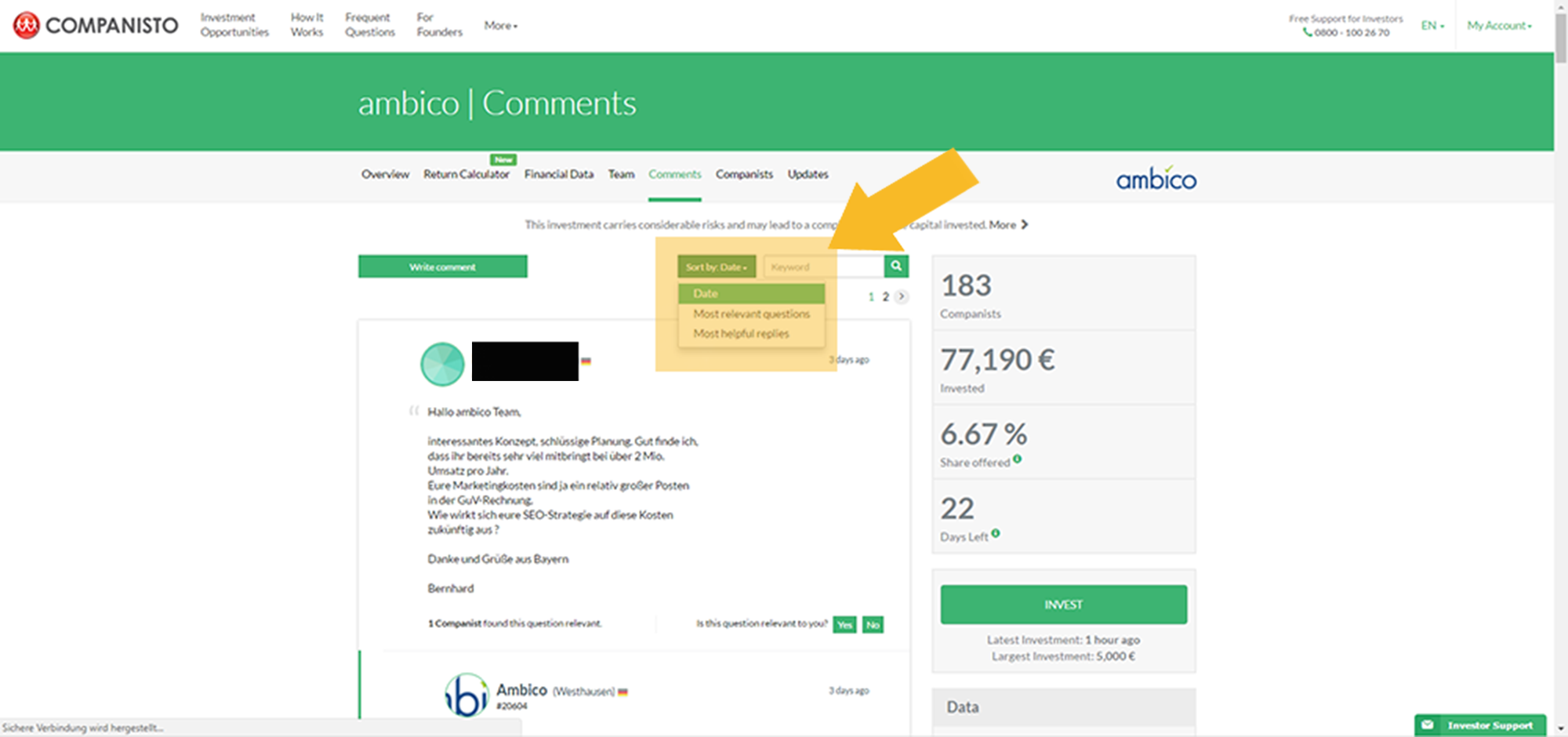Open the Overview tab
1568x737 pixels.
[x=385, y=174]
